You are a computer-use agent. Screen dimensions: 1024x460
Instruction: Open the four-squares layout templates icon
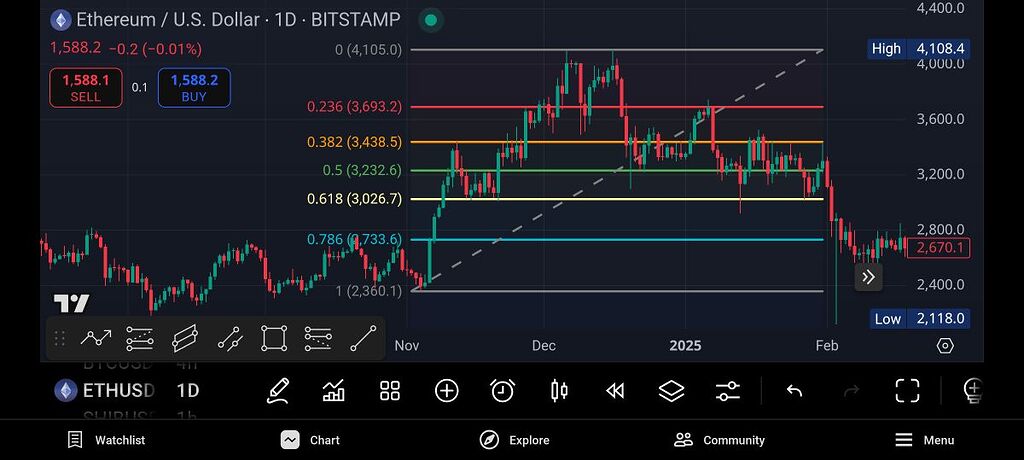click(x=390, y=391)
